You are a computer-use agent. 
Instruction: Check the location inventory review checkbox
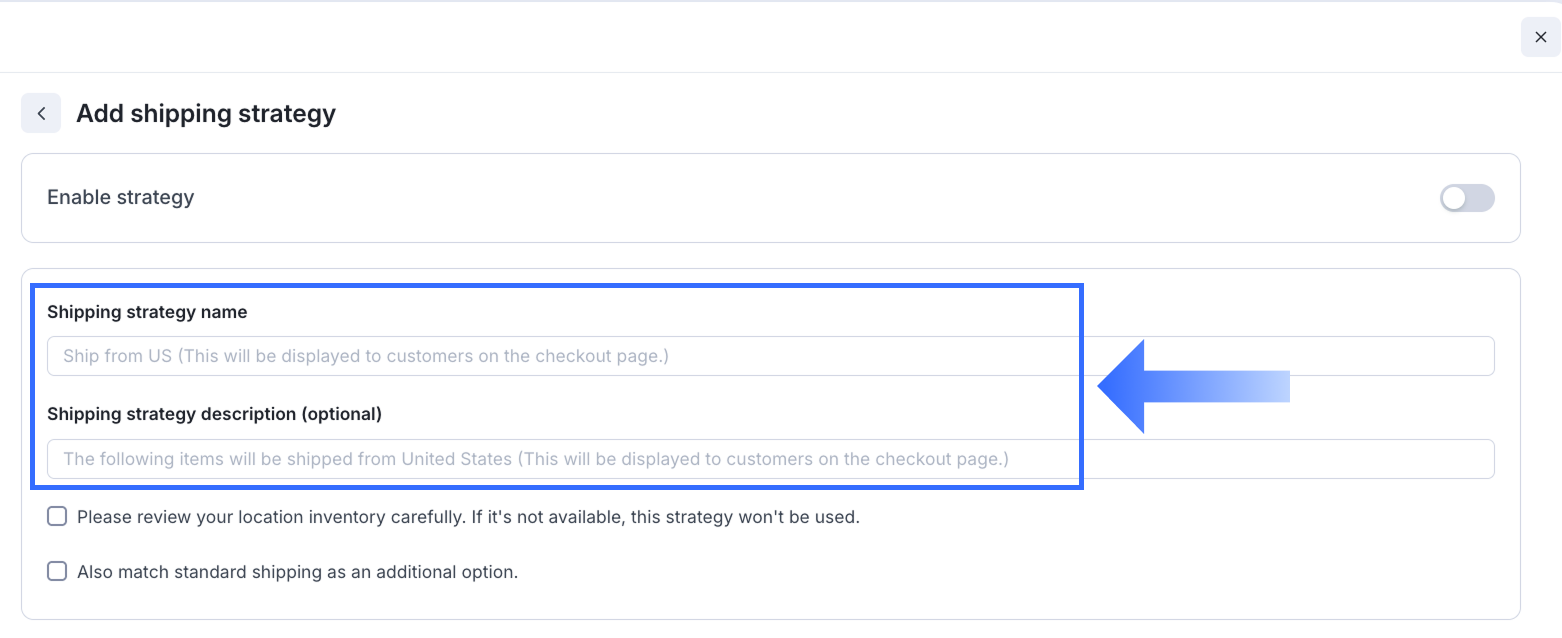pyautogui.click(x=58, y=517)
